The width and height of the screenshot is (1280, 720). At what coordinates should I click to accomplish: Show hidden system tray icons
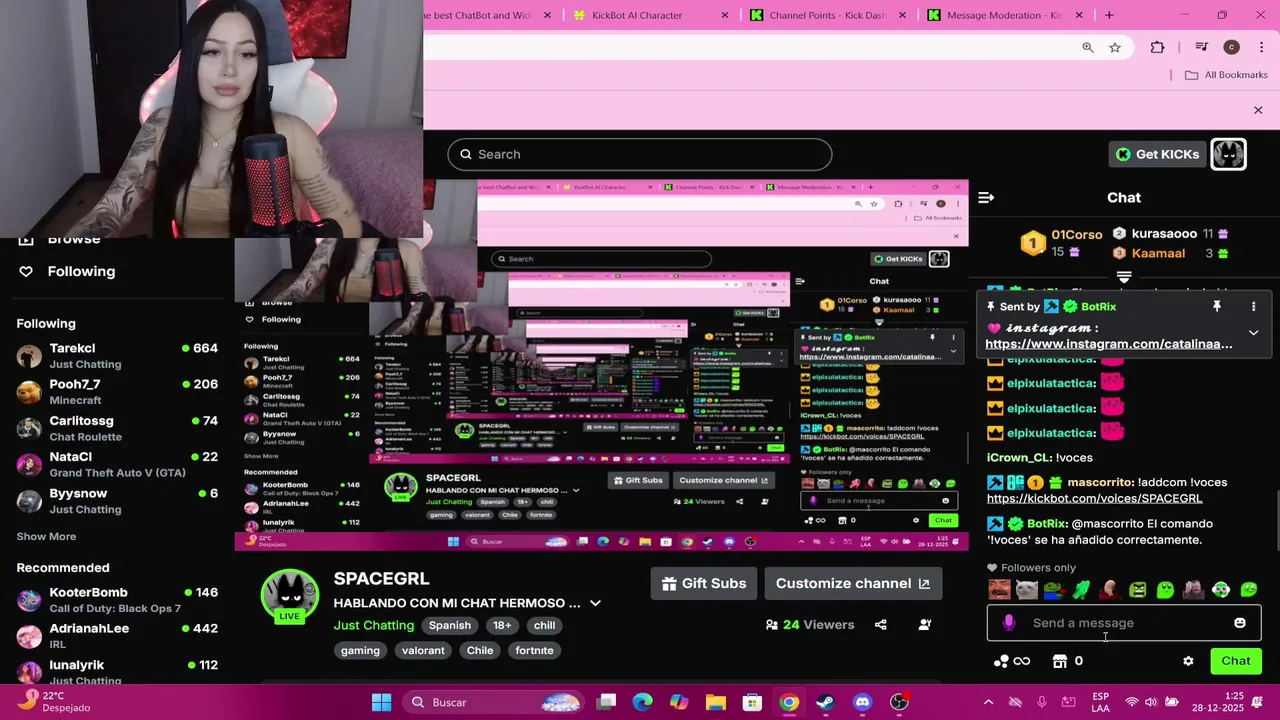(x=988, y=702)
